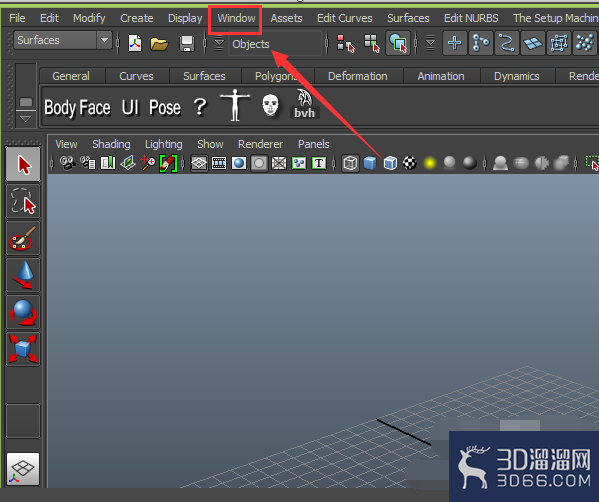This screenshot has height=502, width=599.
Task: Enable Wireframe display cube icon
Action: pos(350,164)
